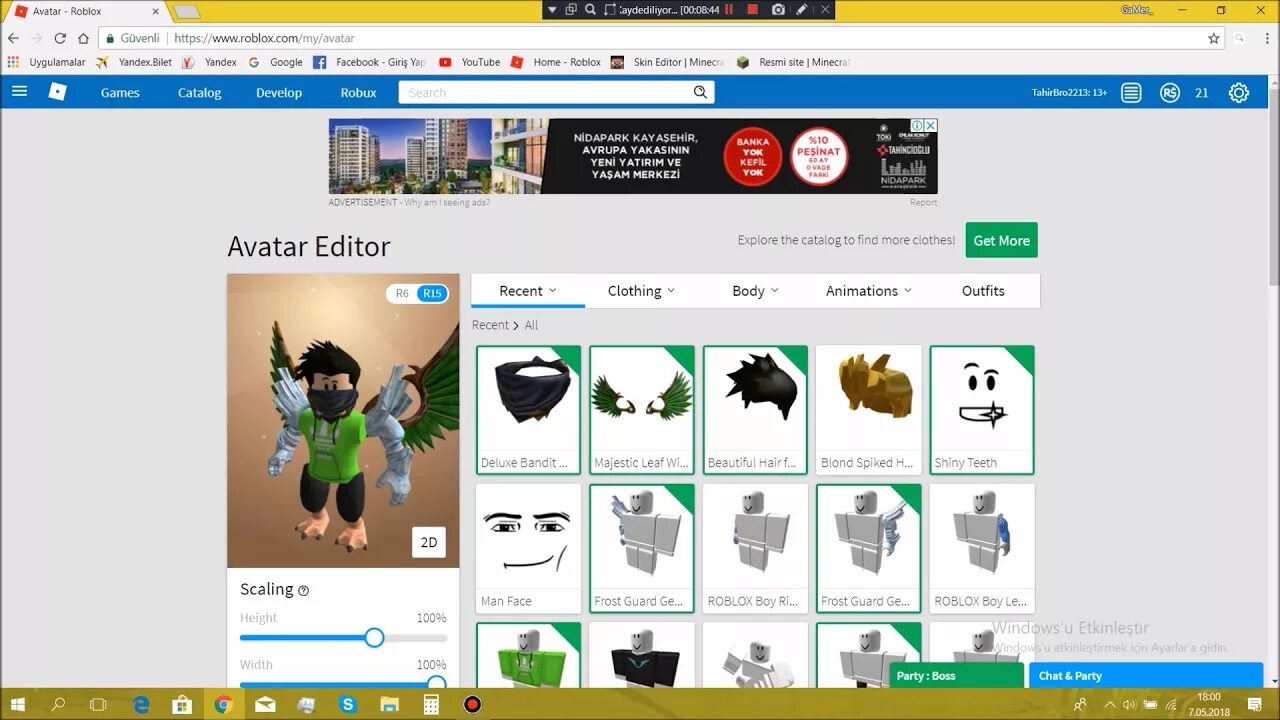
Task: Open the Roblox news feed icon
Action: pos(1131,93)
